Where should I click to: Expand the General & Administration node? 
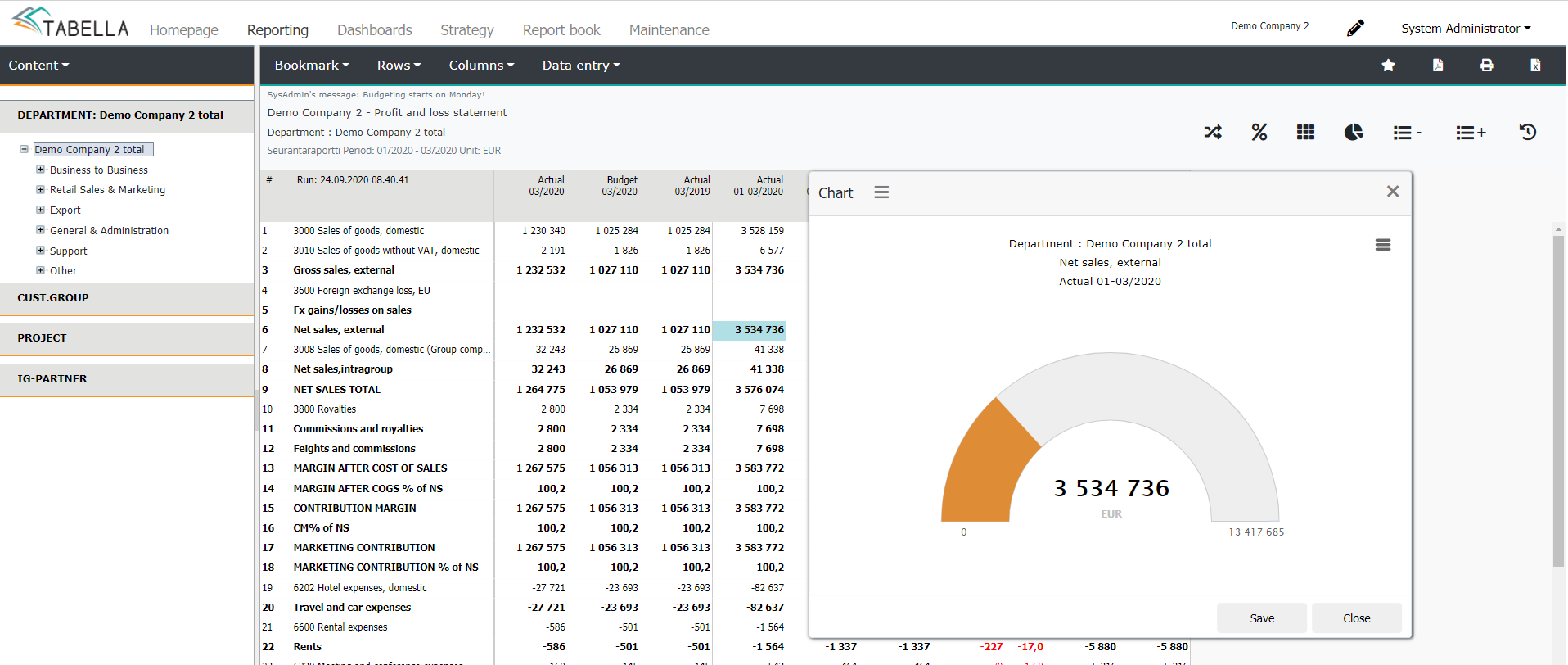40,230
